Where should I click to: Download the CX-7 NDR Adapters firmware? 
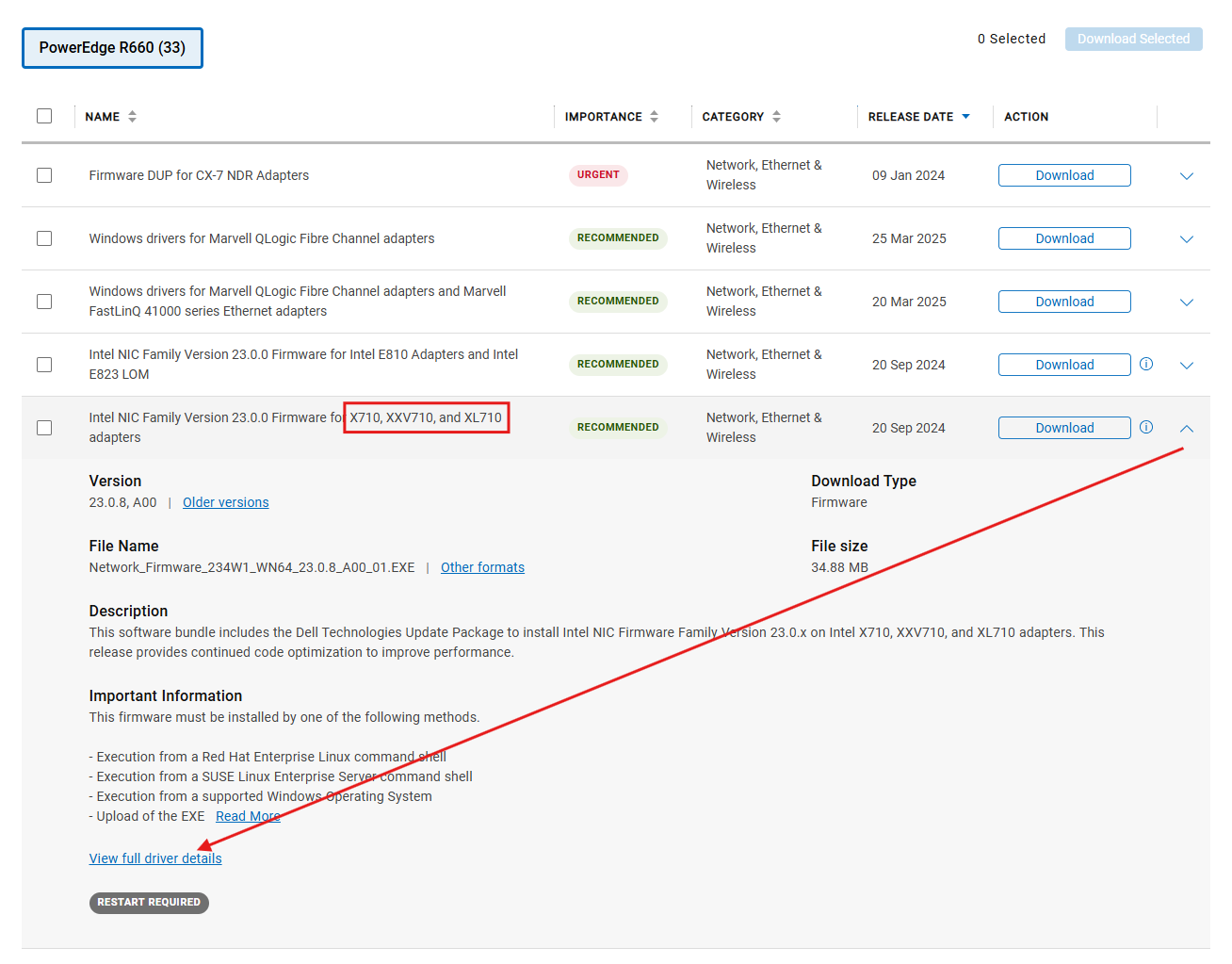[x=1064, y=175]
